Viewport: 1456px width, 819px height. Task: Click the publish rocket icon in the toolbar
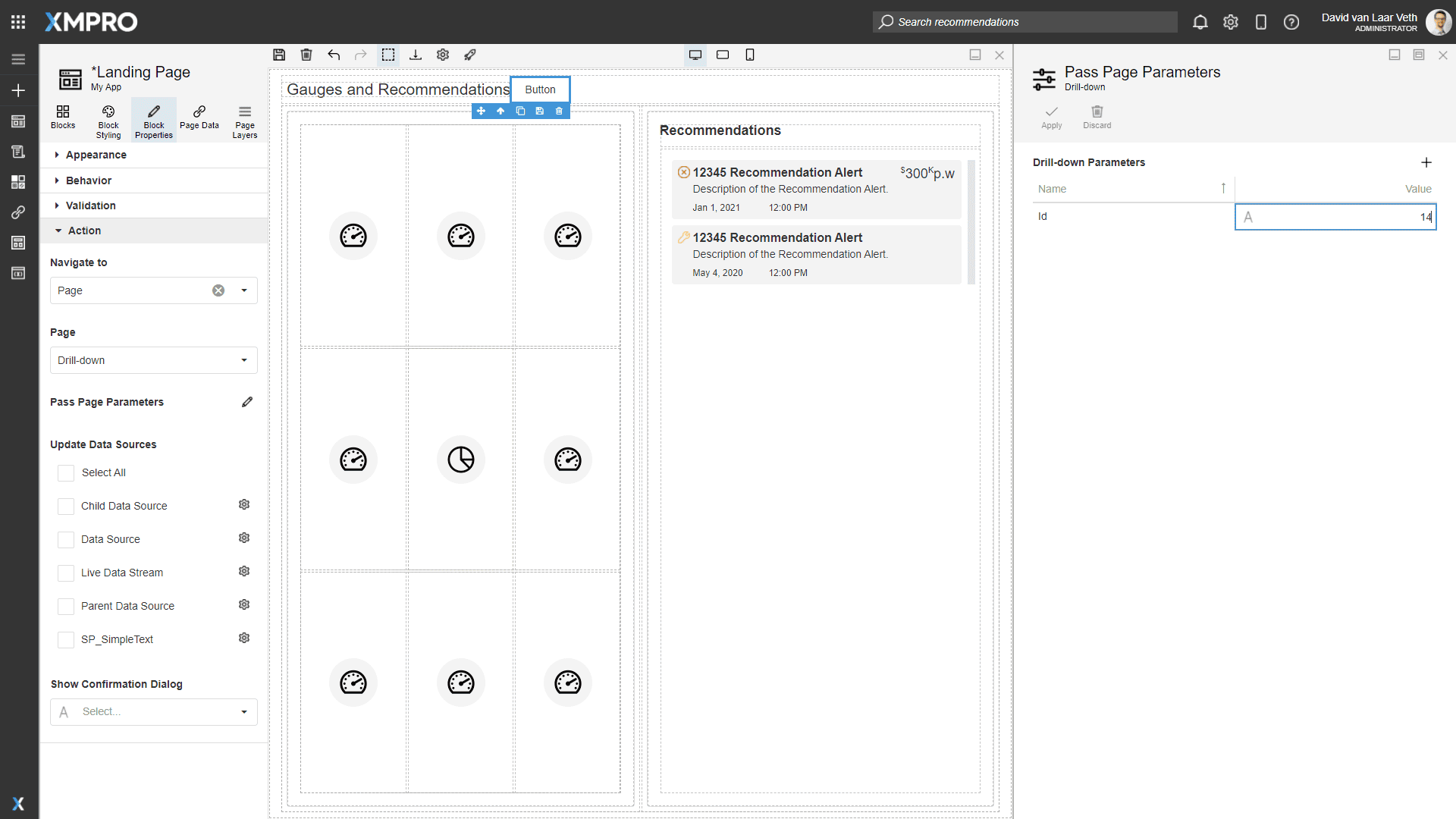pos(469,55)
